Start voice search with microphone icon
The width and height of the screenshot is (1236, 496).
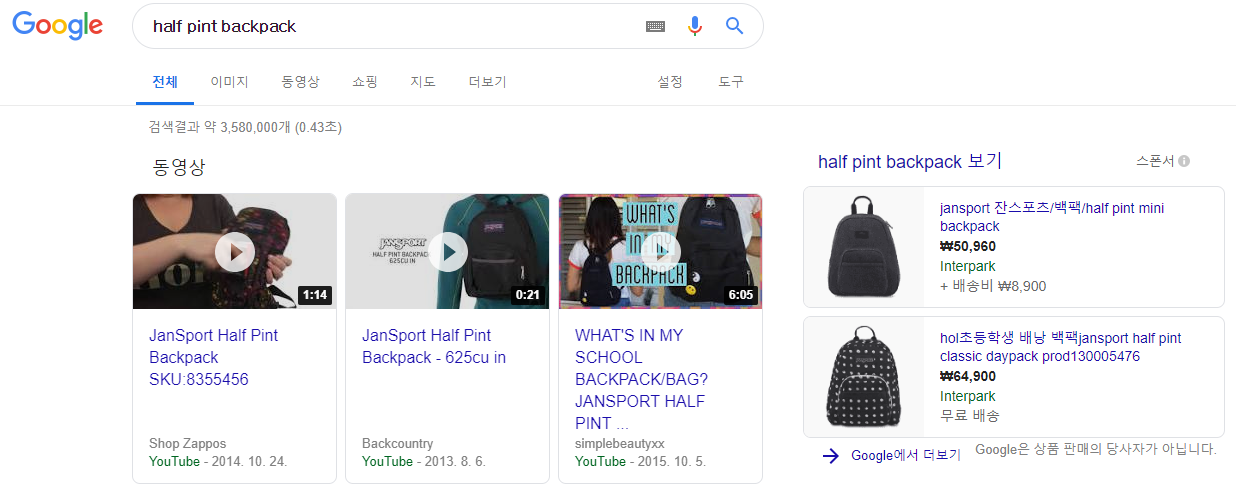coord(695,26)
